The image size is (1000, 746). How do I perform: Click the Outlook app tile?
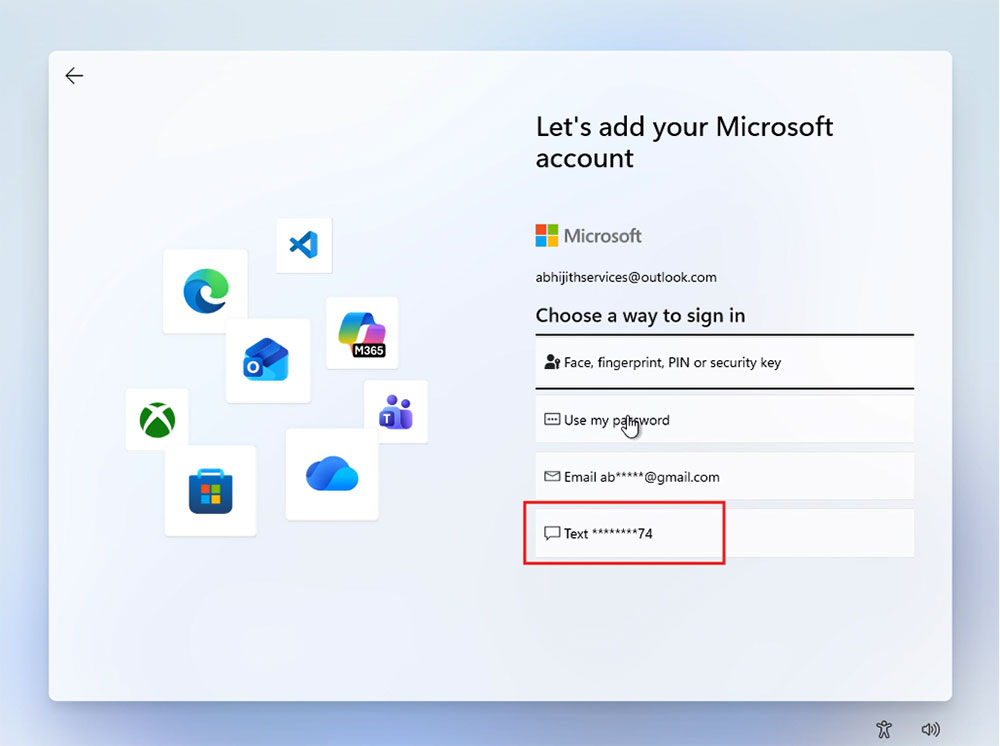pos(268,360)
